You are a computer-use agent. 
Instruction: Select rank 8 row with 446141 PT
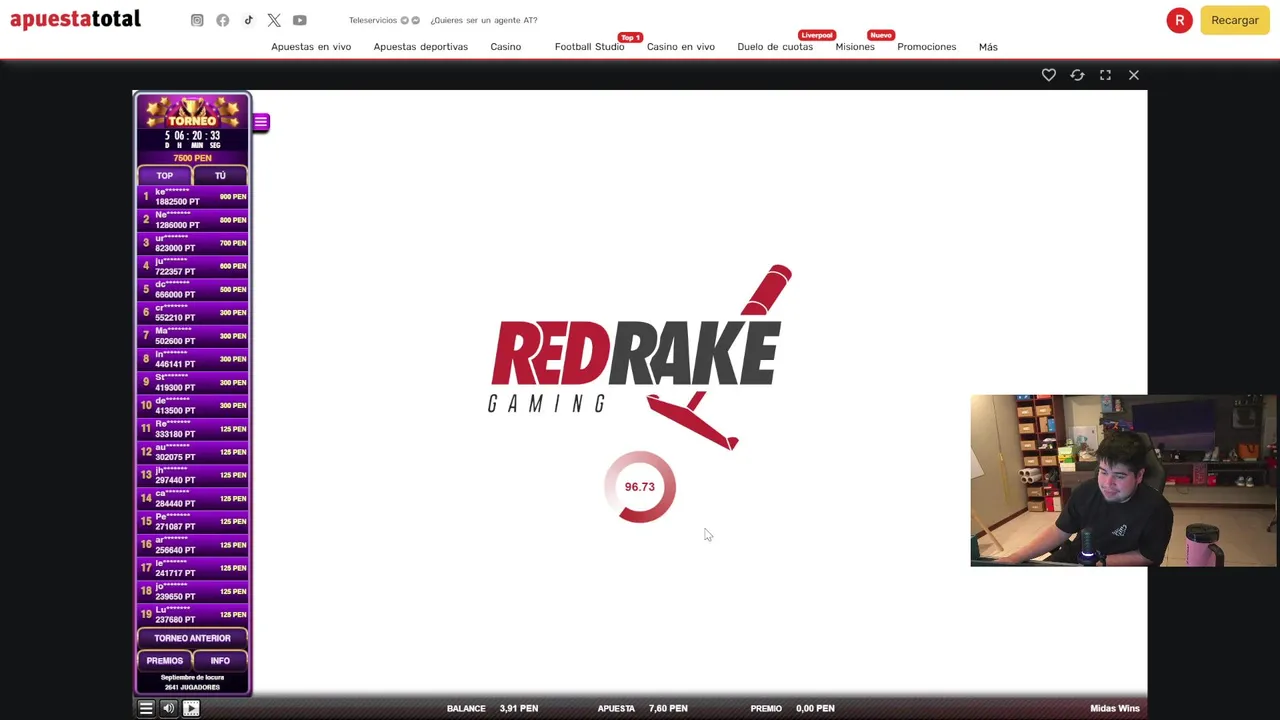point(192,359)
